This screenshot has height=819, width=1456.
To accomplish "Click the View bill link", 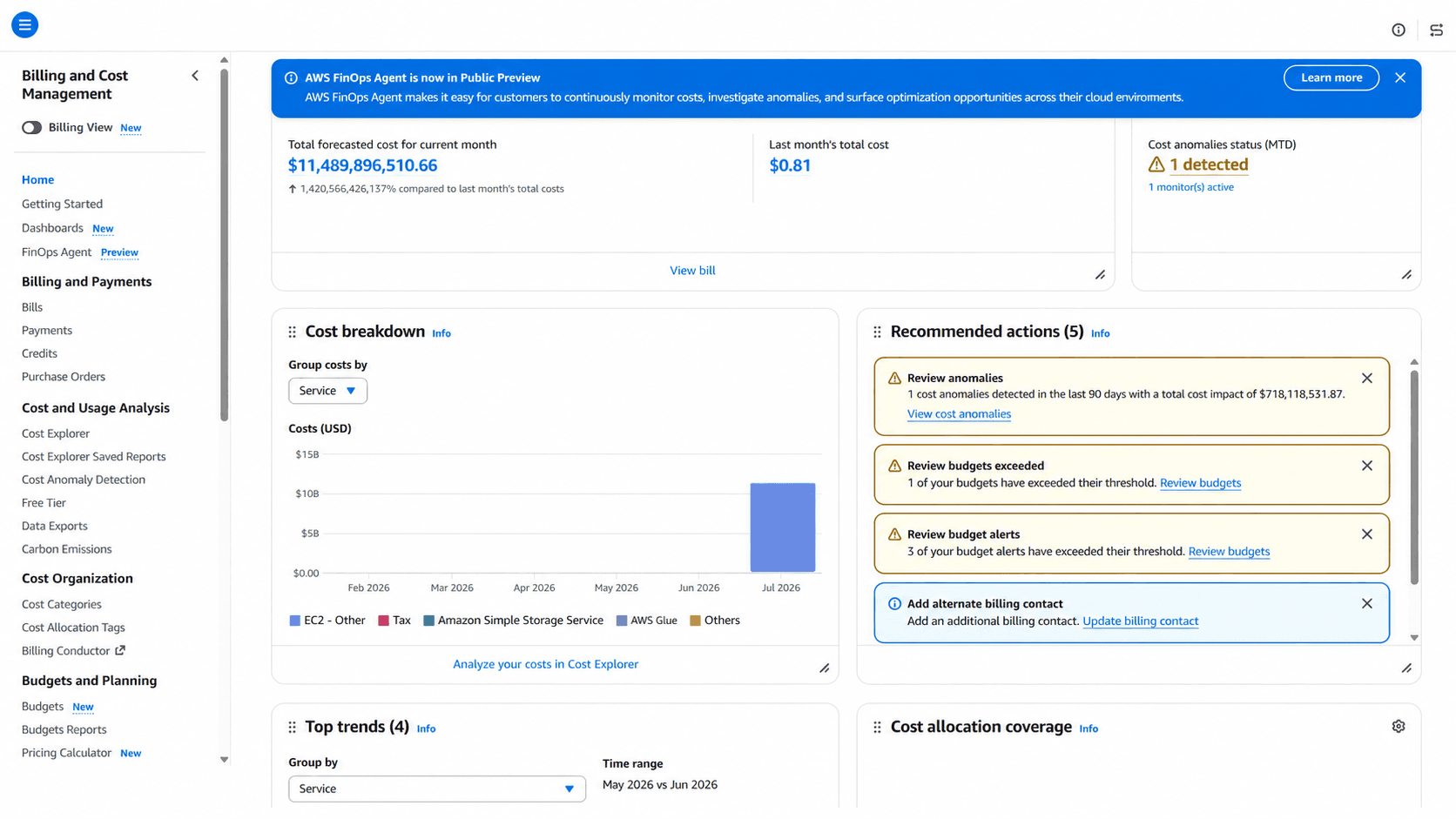I will point(692,271).
